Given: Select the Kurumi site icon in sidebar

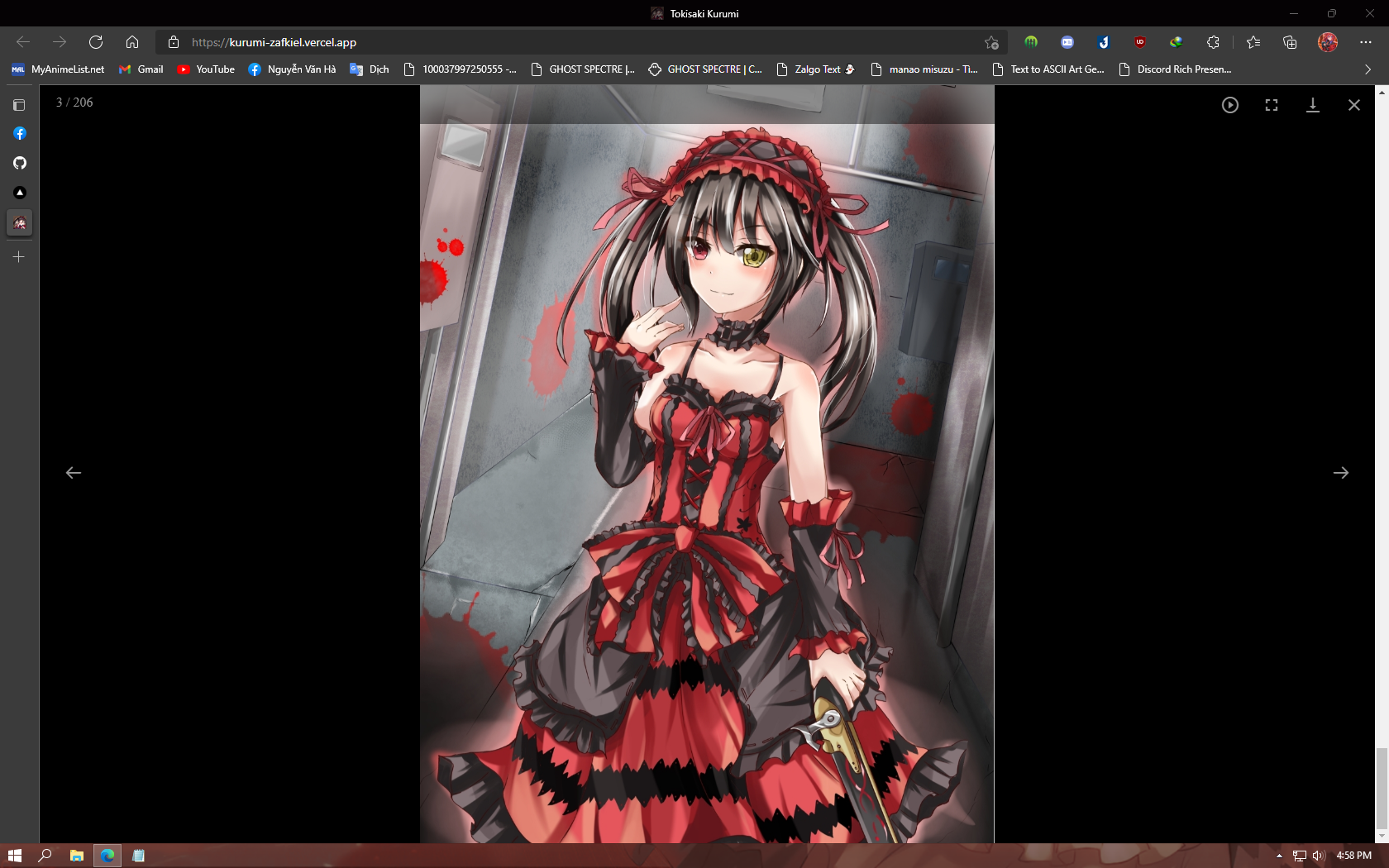Looking at the screenshot, I should pyautogui.click(x=19, y=222).
